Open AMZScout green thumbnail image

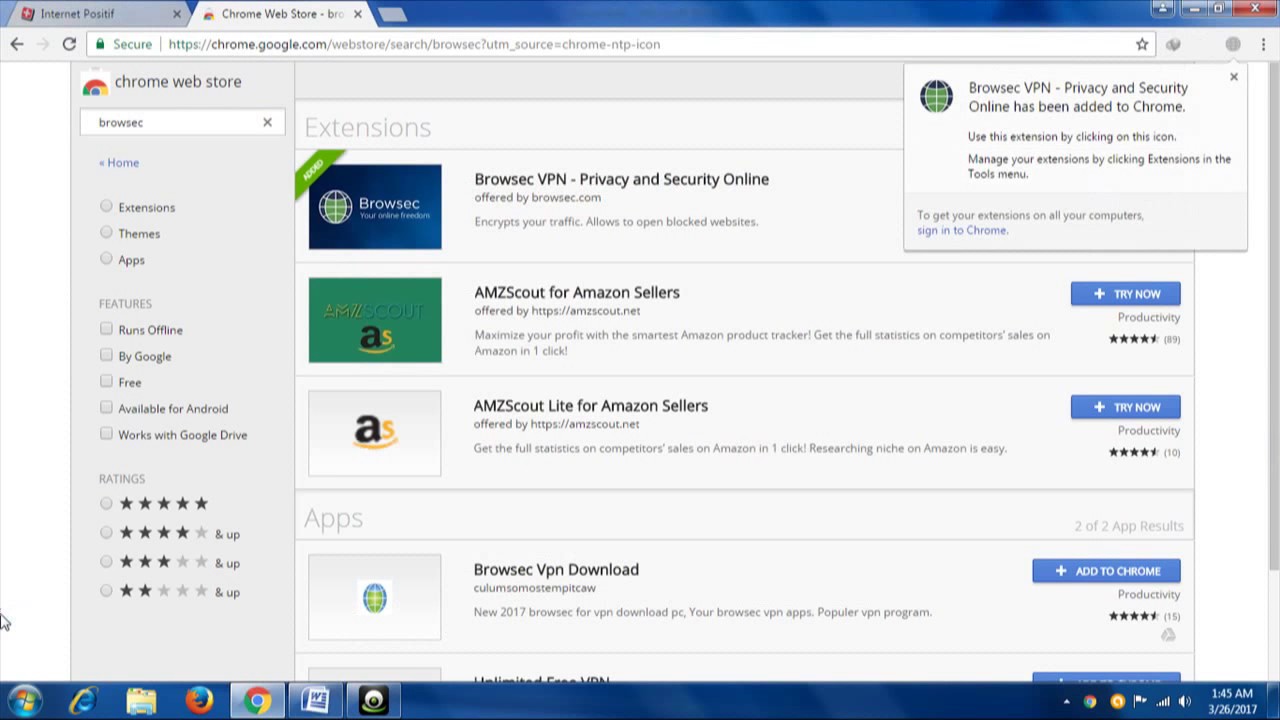click(375, 320)
